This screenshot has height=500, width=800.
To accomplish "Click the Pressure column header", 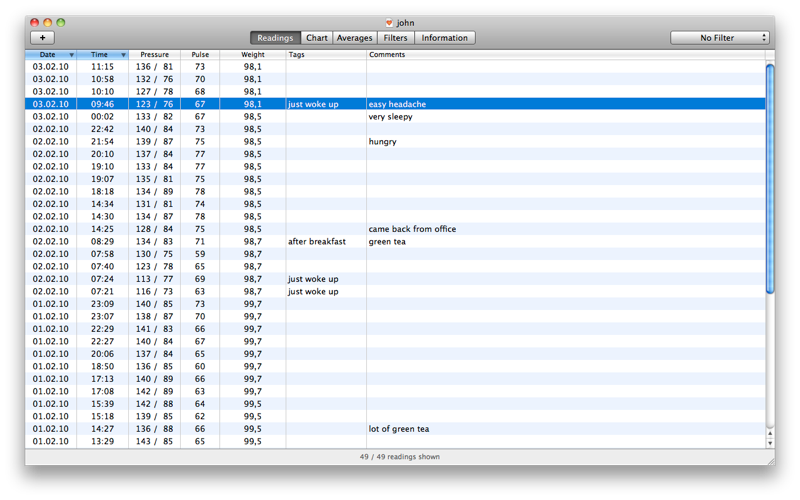I will pos(155,55).
